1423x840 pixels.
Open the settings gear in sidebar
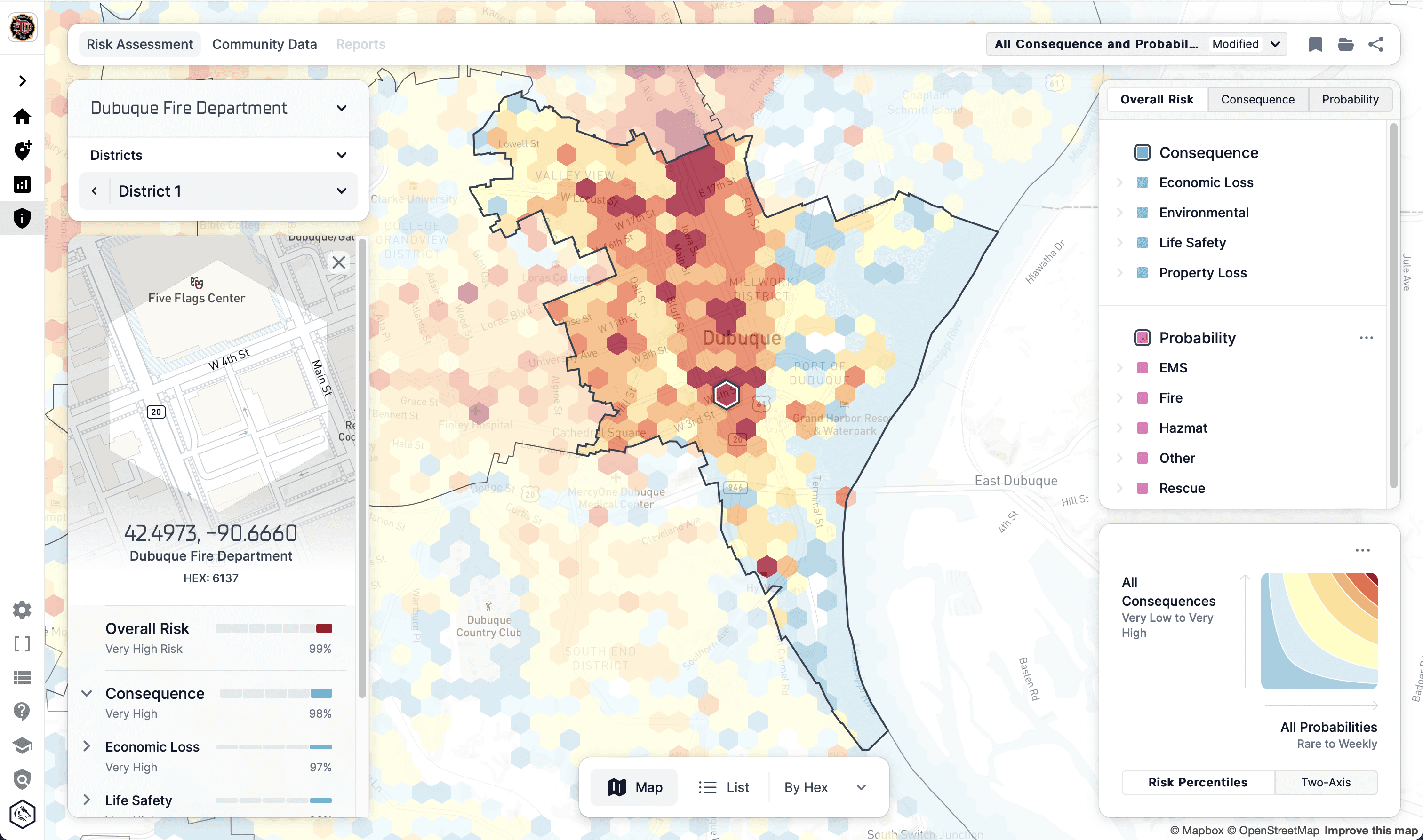pyautogui.click(x=22, y=610)
